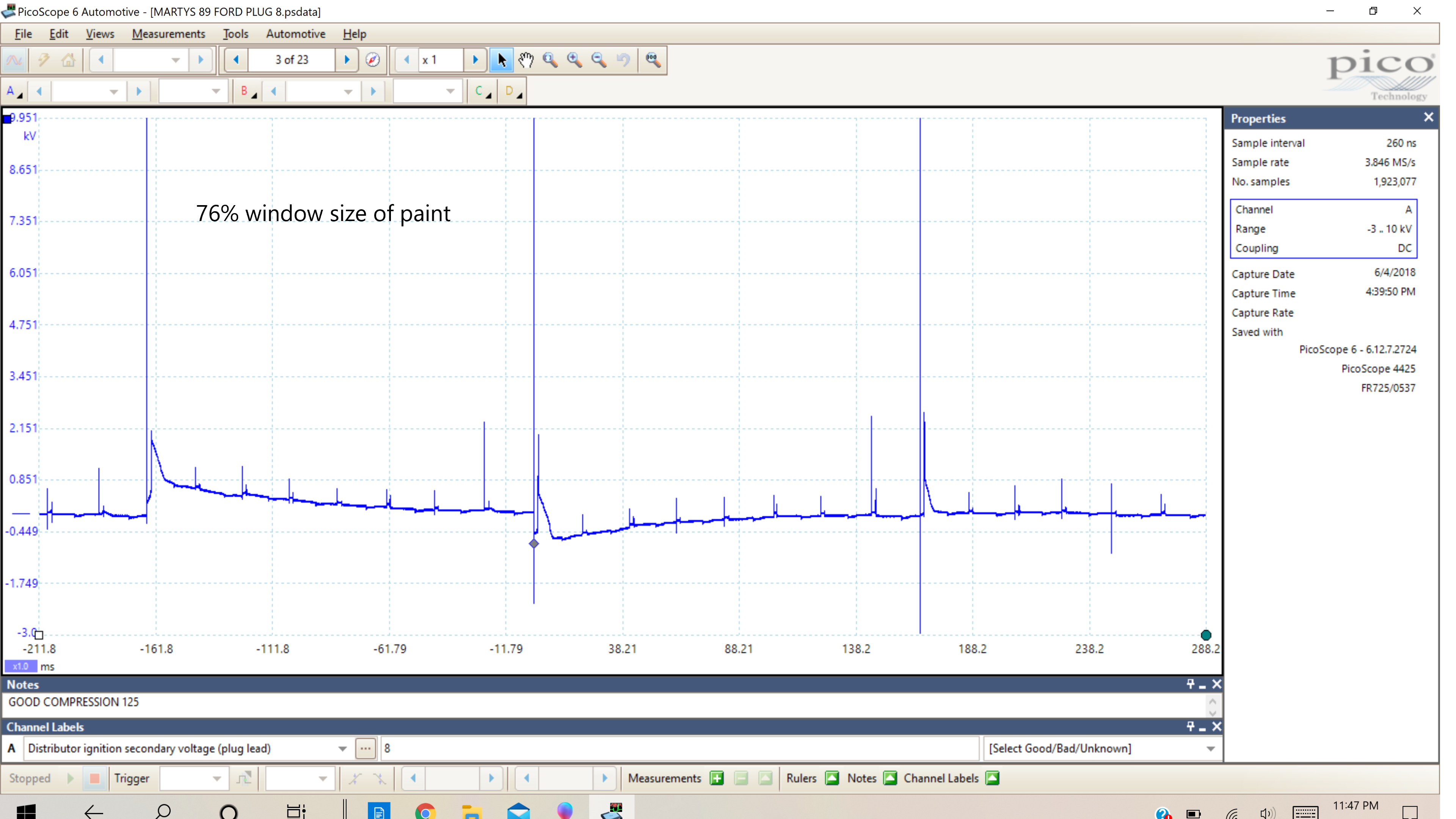
Task: Select the hand pan tool
Action: pyautogui.click(x=526, y=60)
